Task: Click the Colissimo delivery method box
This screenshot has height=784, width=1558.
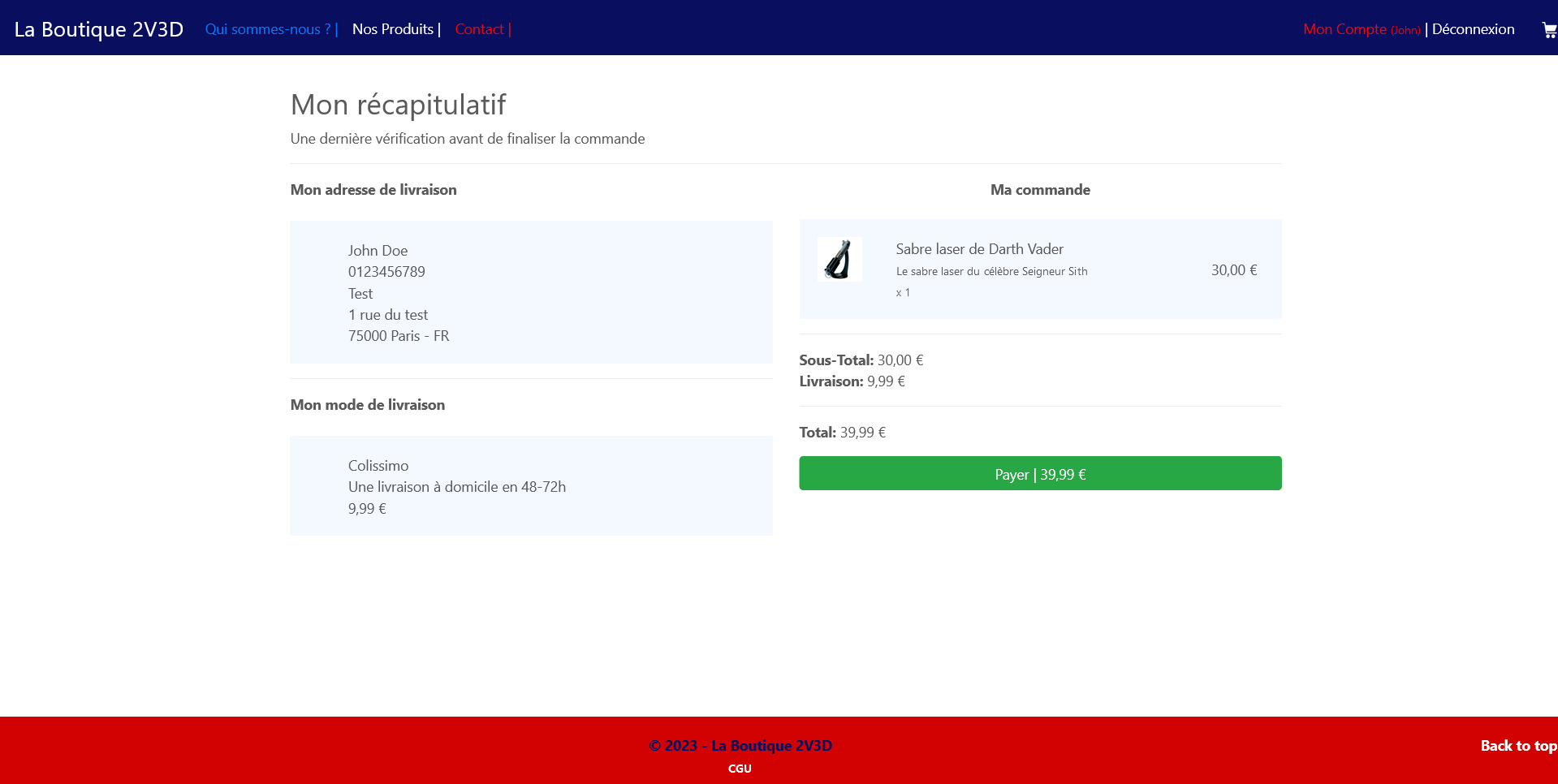Action: [x=531, y=485]
